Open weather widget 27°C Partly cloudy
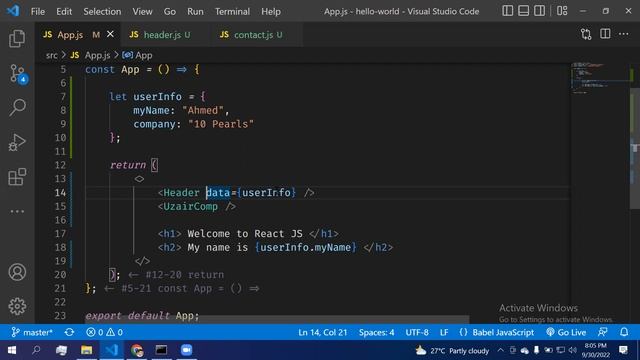The width and height of the screenshot is (640, 360). coord(452,351)
